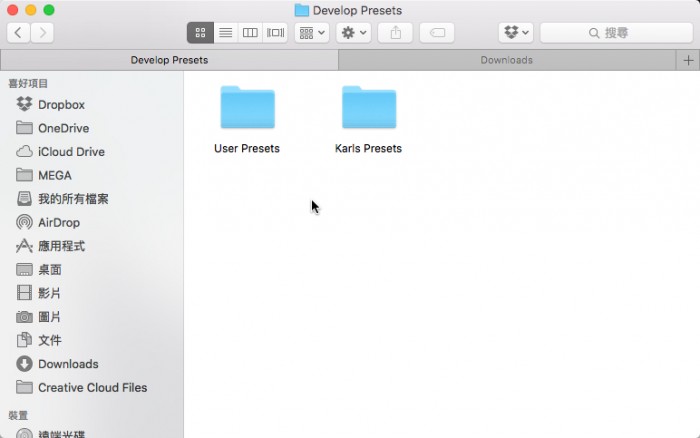Open iCloud Drive in the sidebar
Screen dimensions: 700x438
coord(70,152)
